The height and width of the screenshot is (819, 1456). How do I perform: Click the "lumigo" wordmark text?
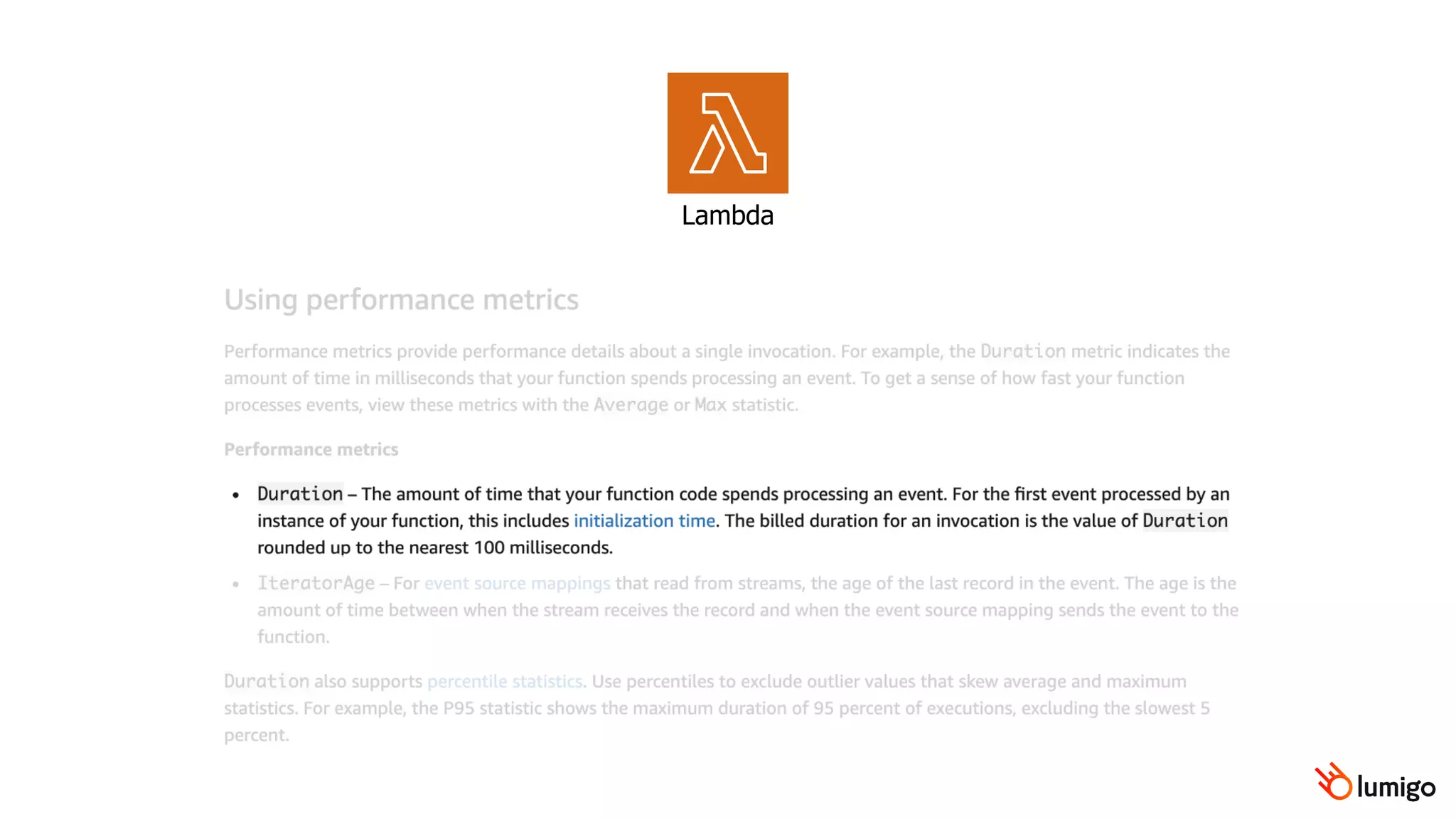(1396, 786)
